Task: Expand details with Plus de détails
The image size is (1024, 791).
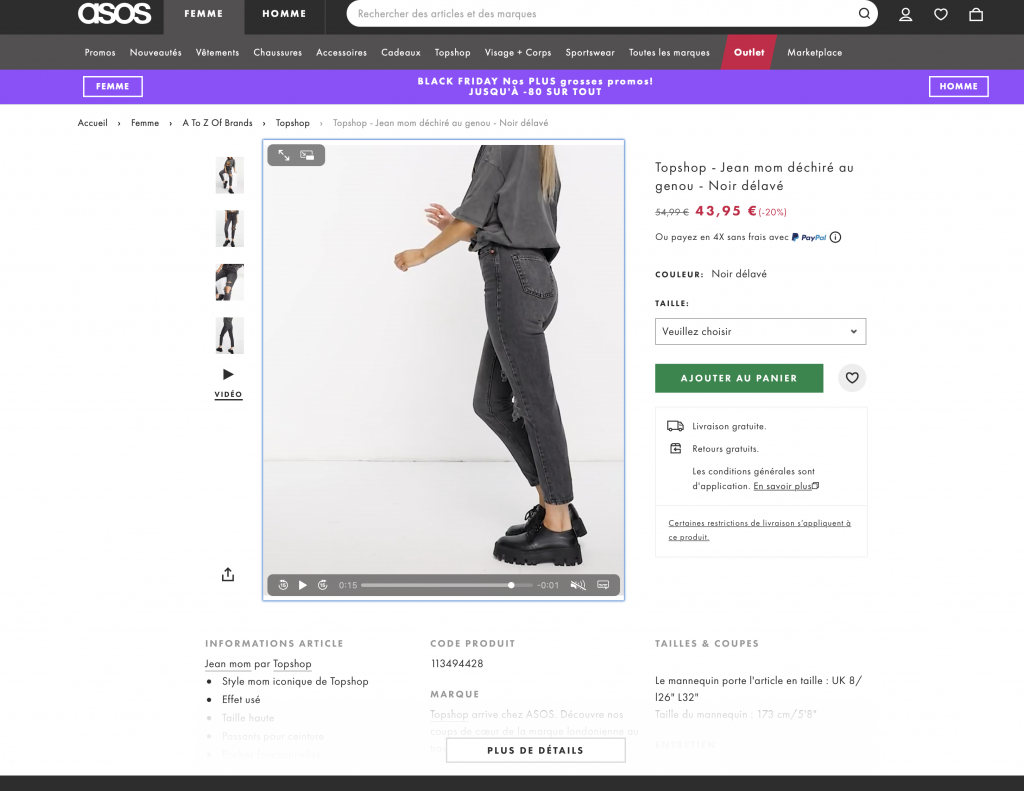Action: tap(535, 750)
